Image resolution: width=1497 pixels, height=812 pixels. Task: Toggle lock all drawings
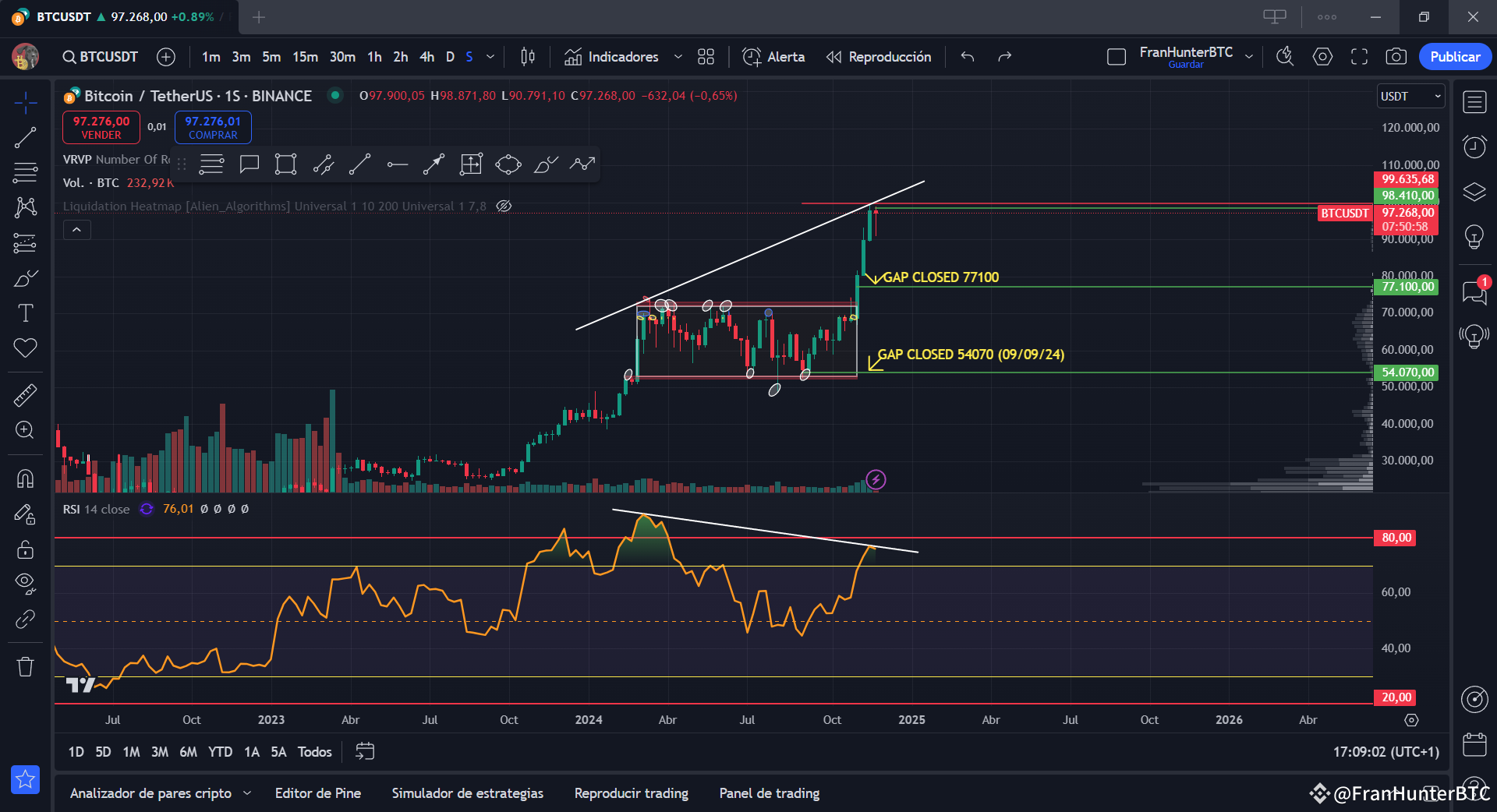[x=25, y=549]
